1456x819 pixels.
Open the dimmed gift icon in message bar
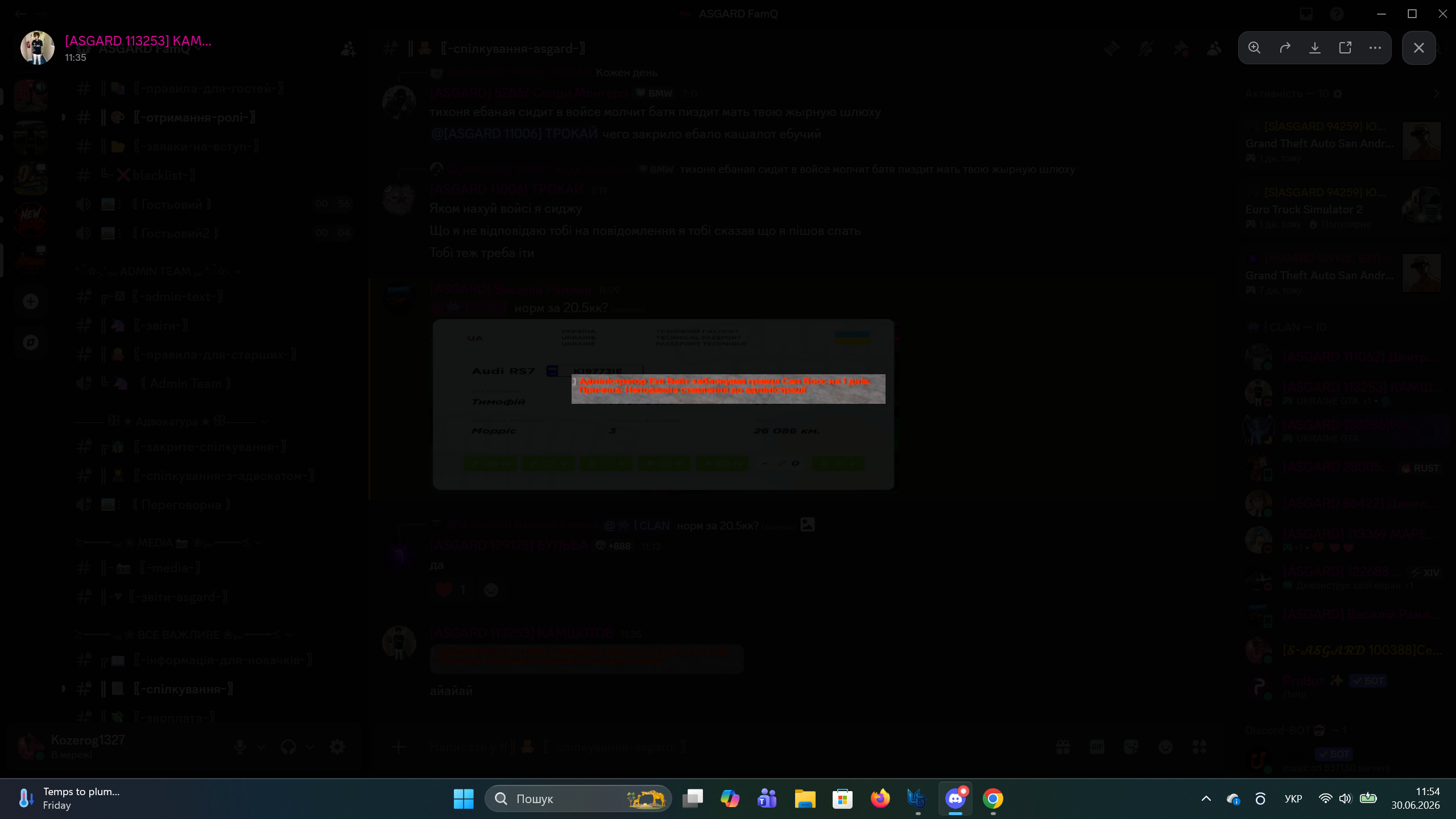coord(1063,747)
